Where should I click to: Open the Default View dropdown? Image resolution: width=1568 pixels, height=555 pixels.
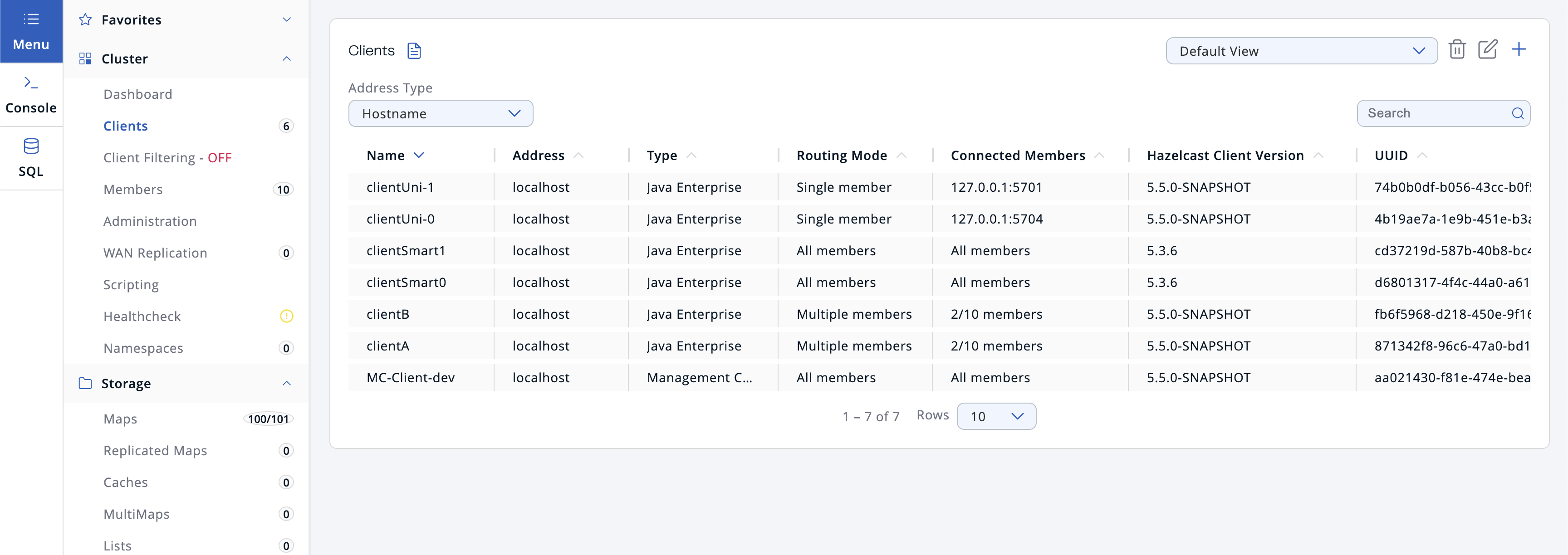(1300, 50)
